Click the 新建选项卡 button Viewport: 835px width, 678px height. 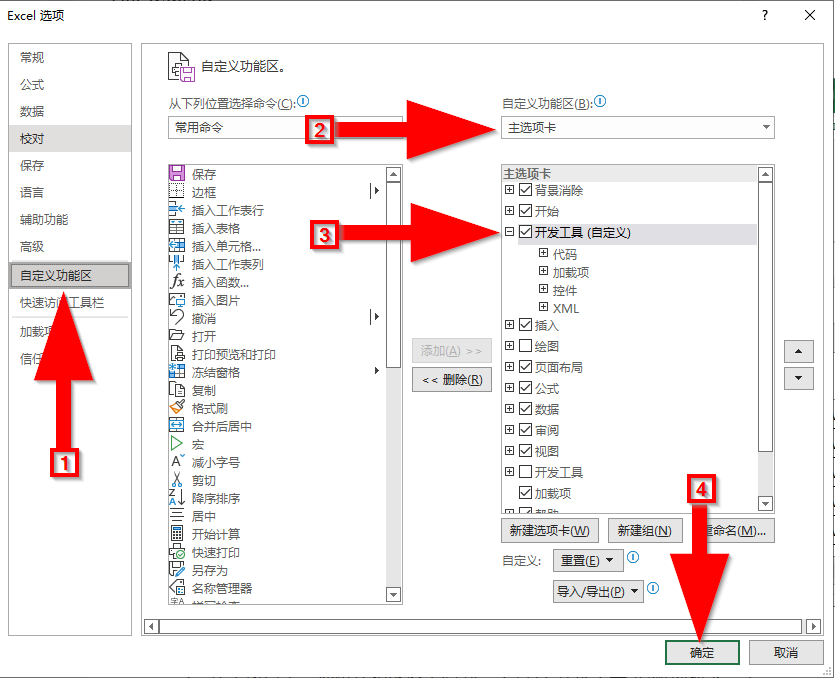tap(550, 530)
